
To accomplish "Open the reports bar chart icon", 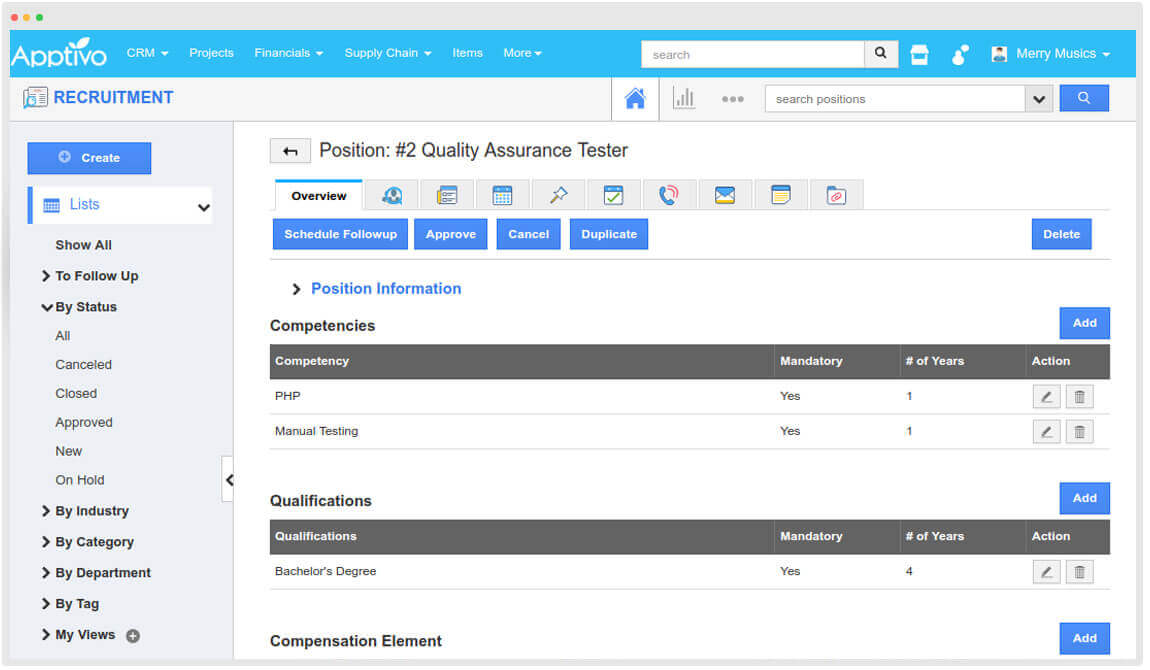I will pos(684,99).
